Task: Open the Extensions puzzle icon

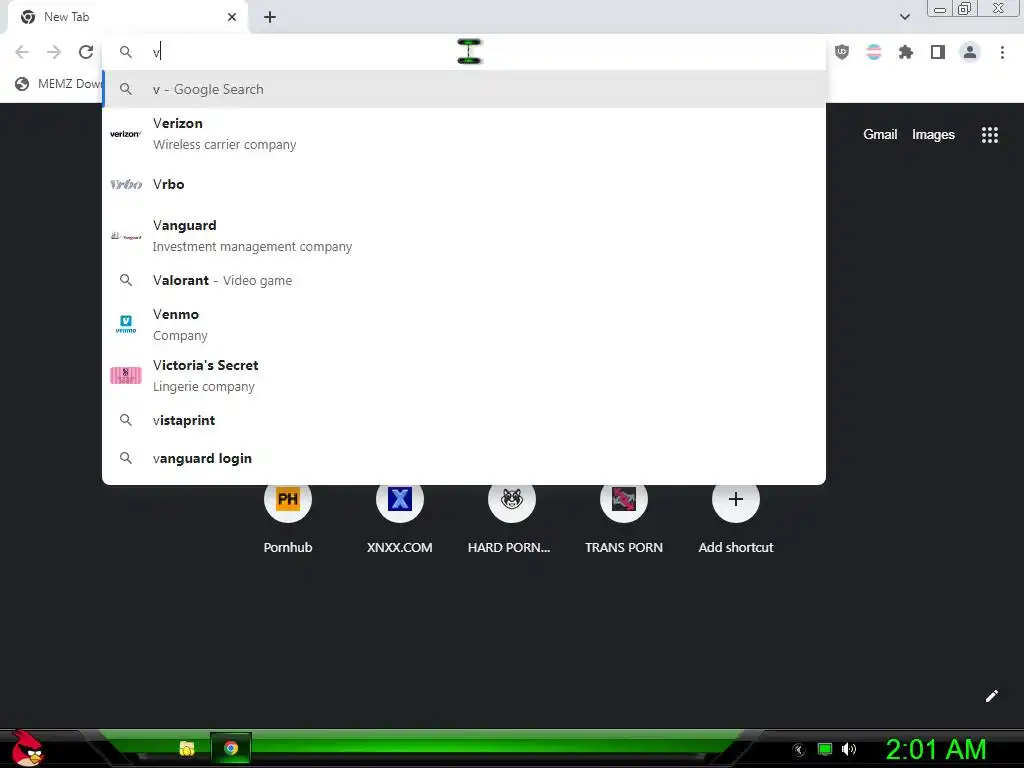Action: (x=906, y=52)
